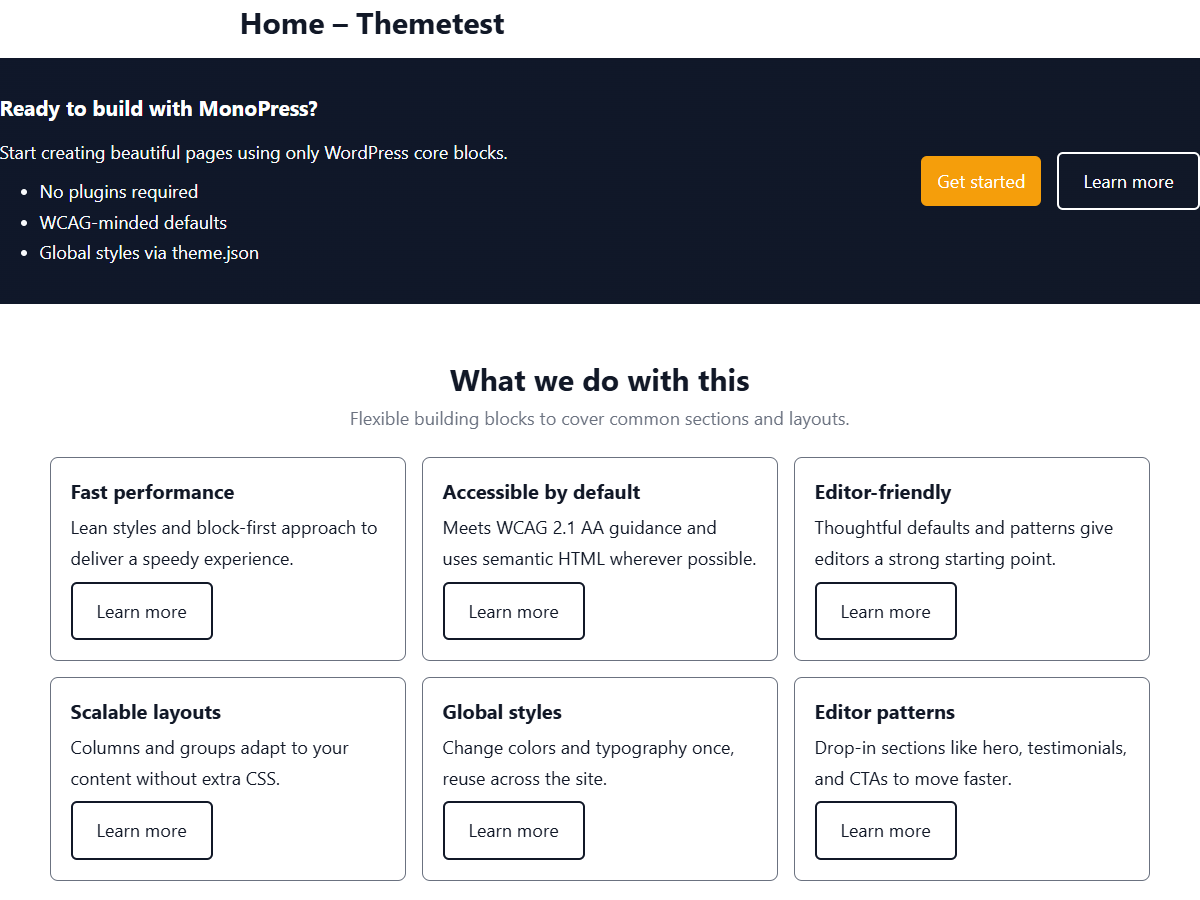Click the 'What we do with this' heading

(x=599, y=380)
